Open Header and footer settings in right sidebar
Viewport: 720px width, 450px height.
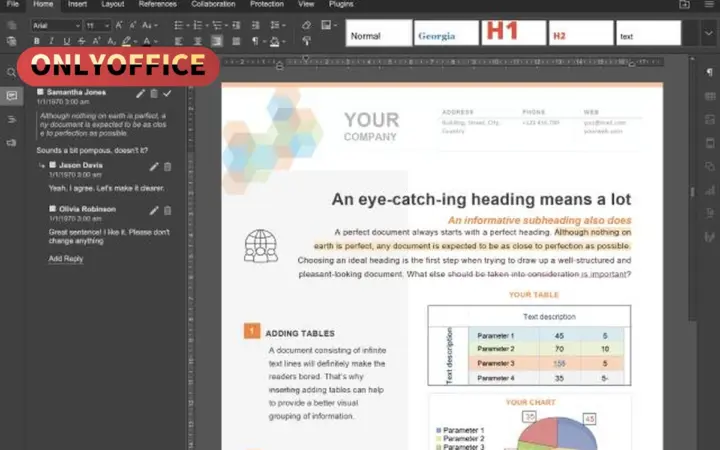click(709, 143)
